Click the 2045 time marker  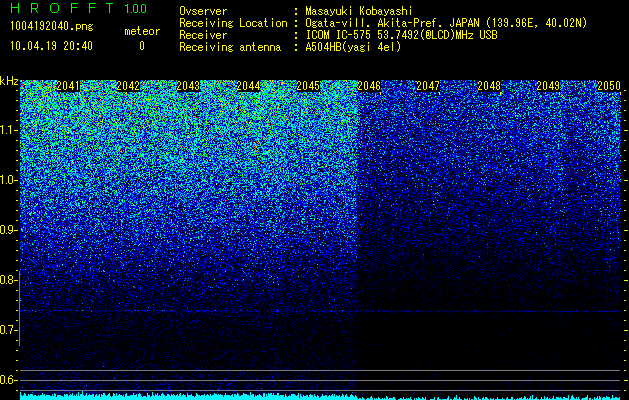point(308,86)
